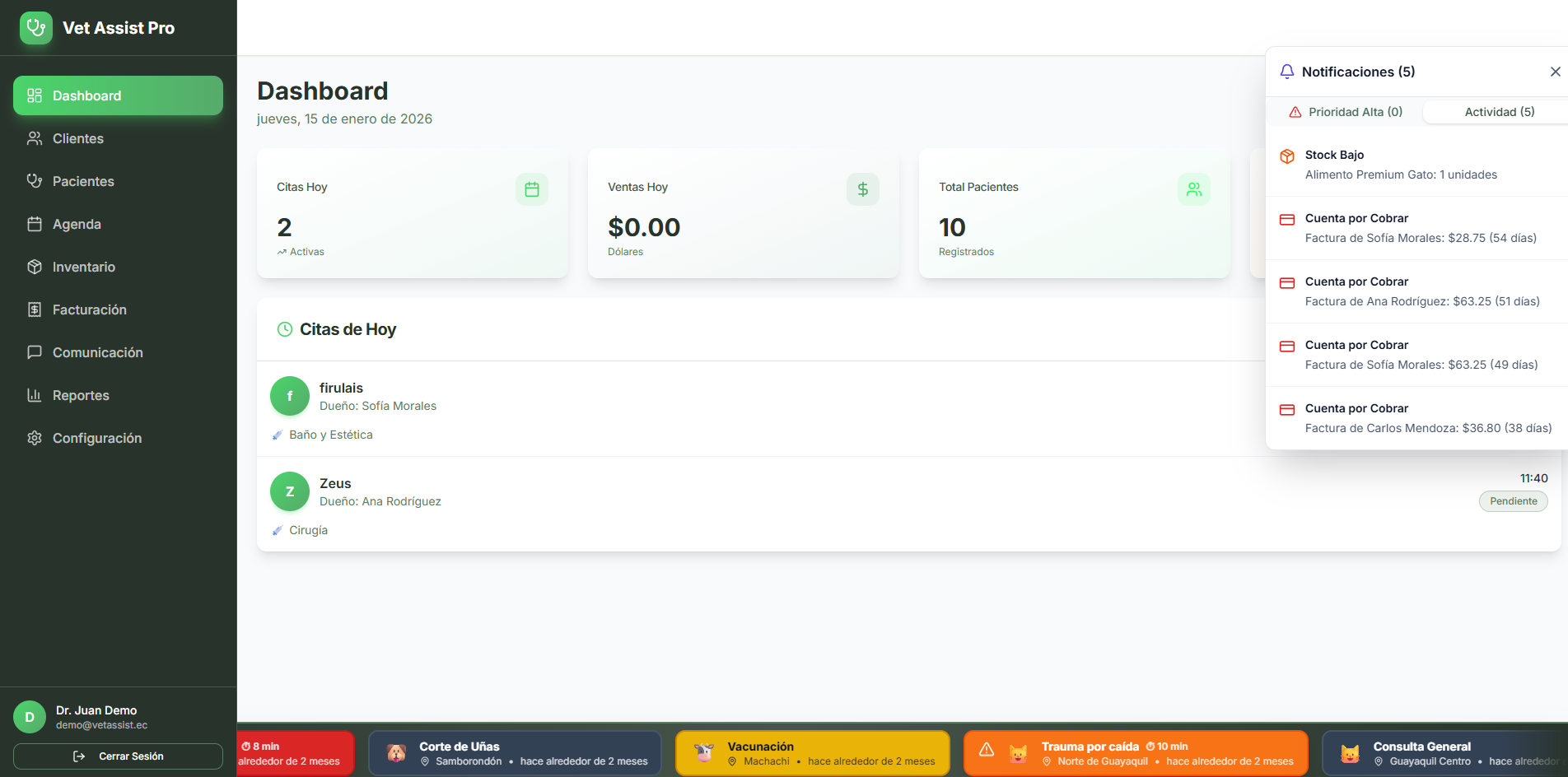The height and width of the screenshot is (777, 1568).
Task: Open Dr. Juan Demo profile avatar
Action: click(30, 717)
